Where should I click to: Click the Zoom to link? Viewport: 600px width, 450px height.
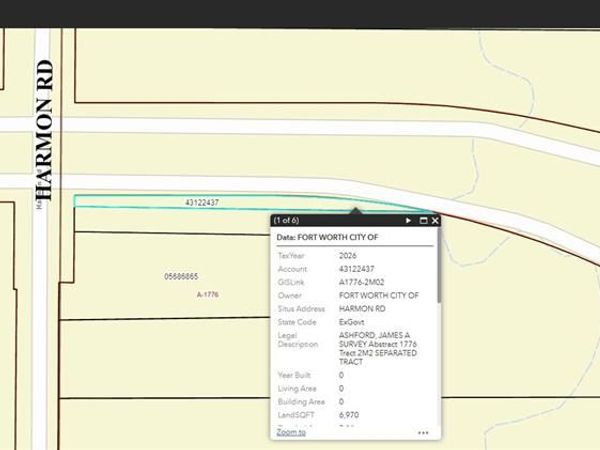click(x=291, y=432)
